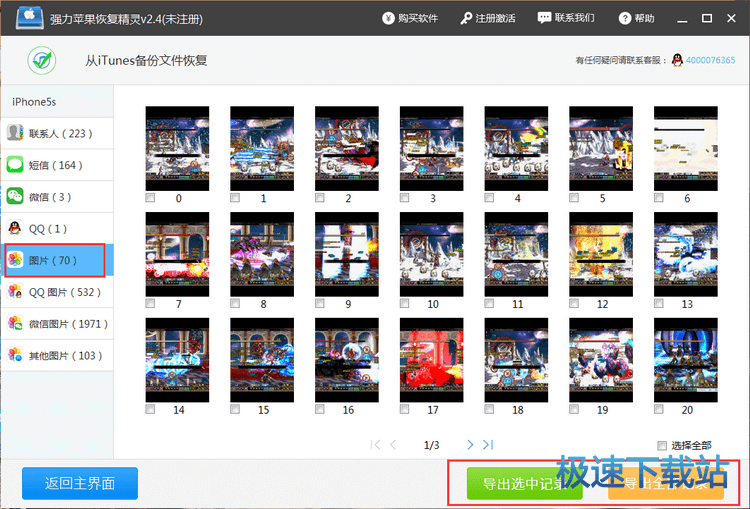Click the yen coin icon for 购买软件

(388, 19)
